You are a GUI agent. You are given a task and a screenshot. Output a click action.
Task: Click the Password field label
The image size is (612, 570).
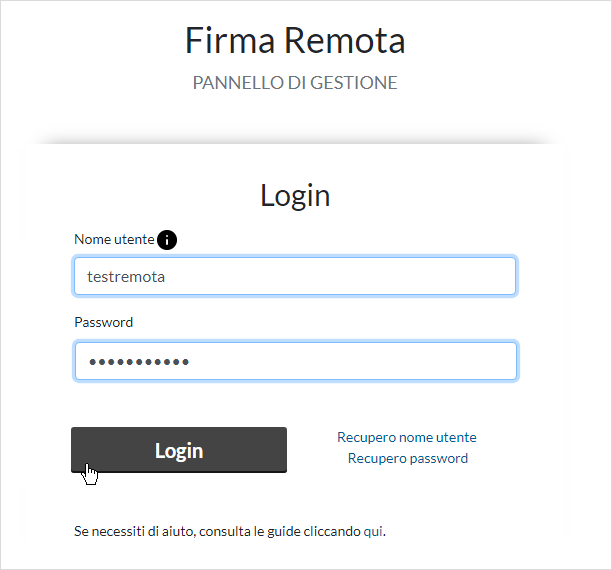click(103, 322)
